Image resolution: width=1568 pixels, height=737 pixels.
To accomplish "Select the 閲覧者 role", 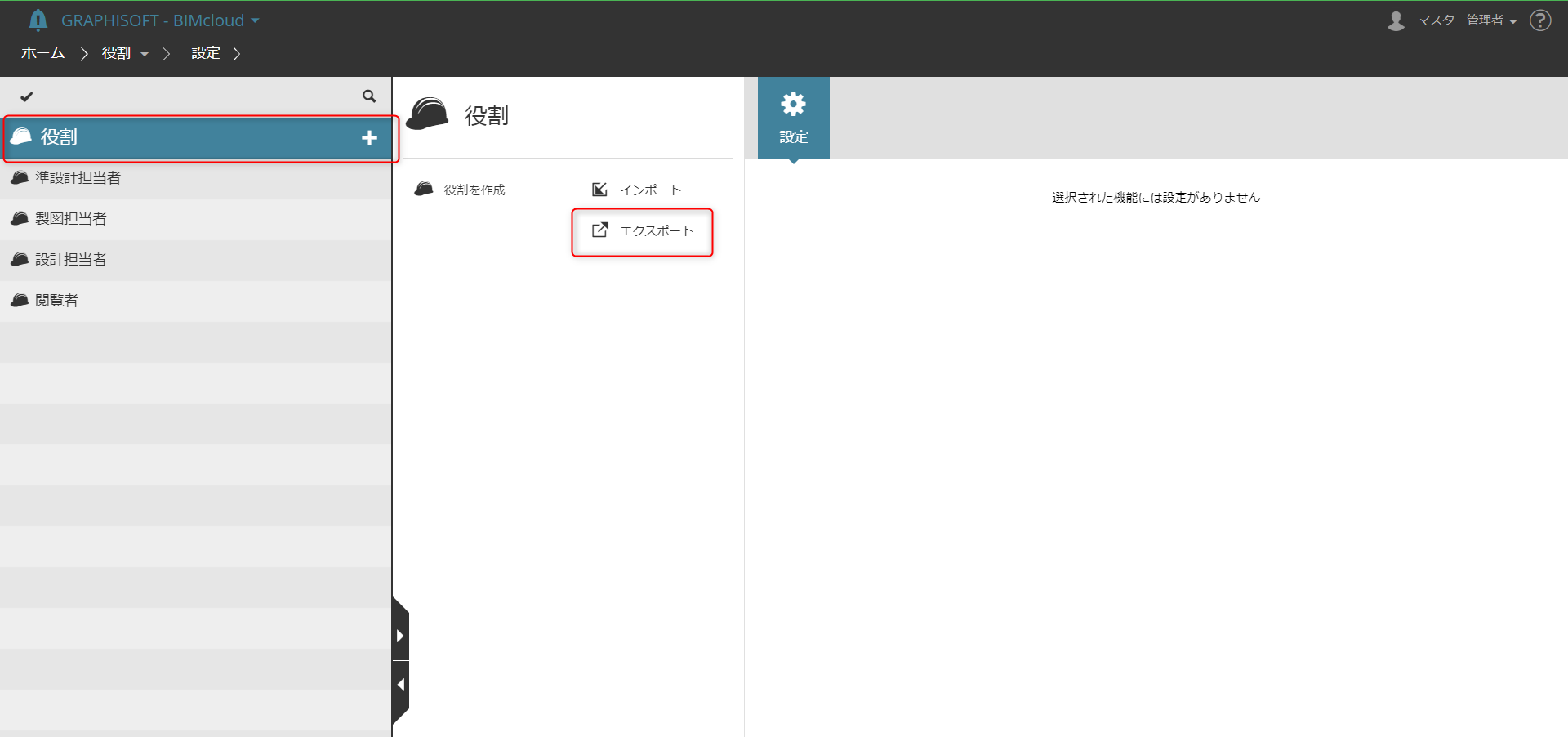I will pyautogui.click(x=196, y=301).
